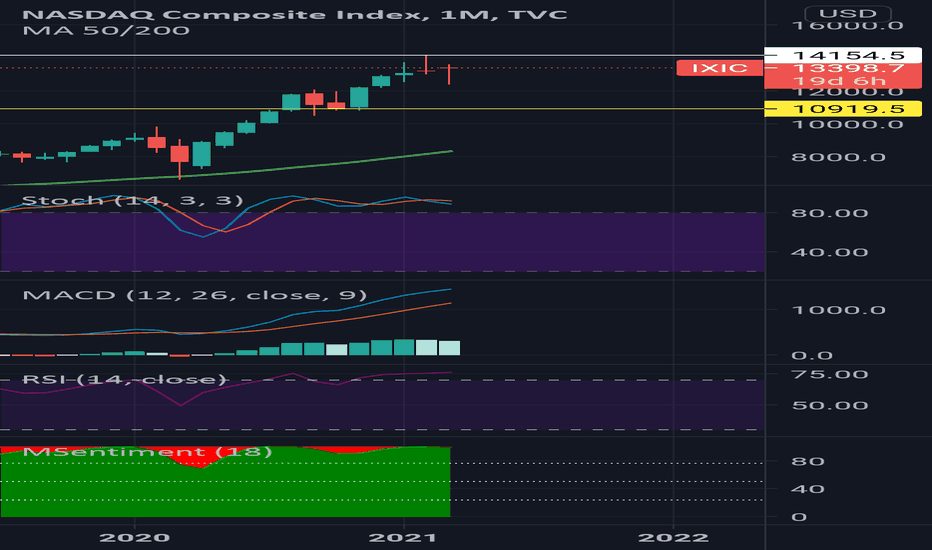
Task: Click the 2020 label on time axis
Action: [x=135, y=538]
